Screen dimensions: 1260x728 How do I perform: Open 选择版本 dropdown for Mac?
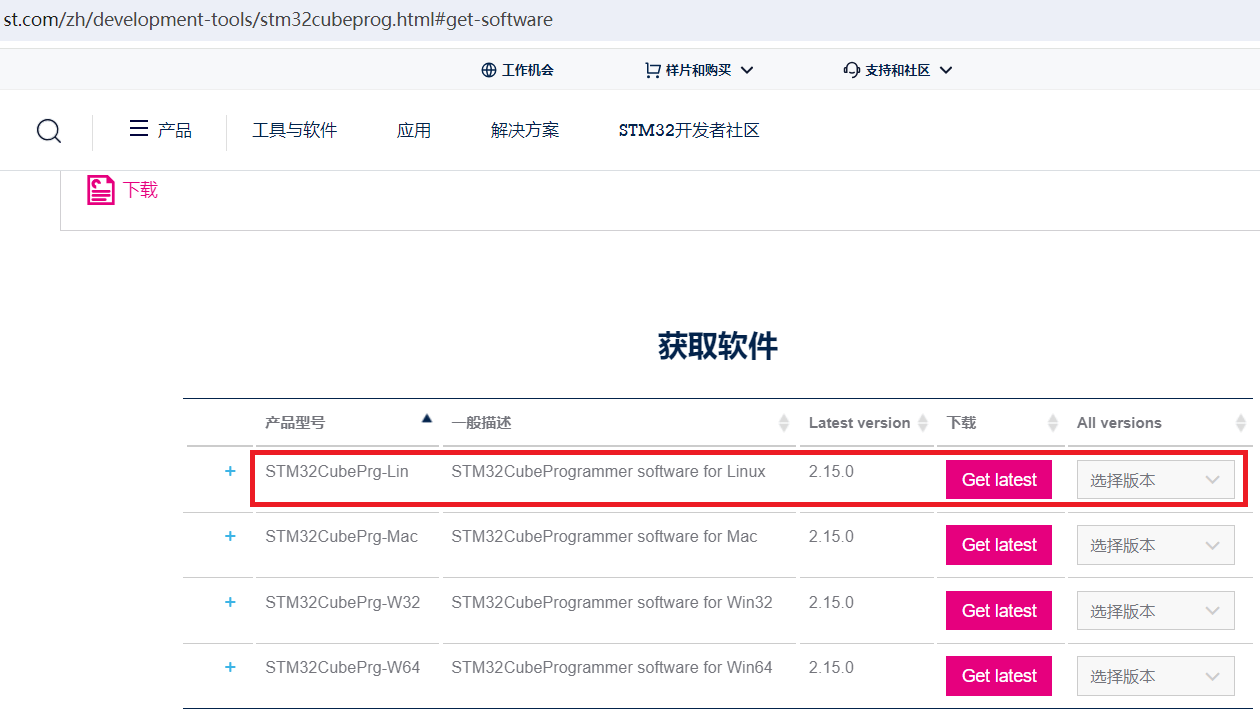tap(1155, 545)
